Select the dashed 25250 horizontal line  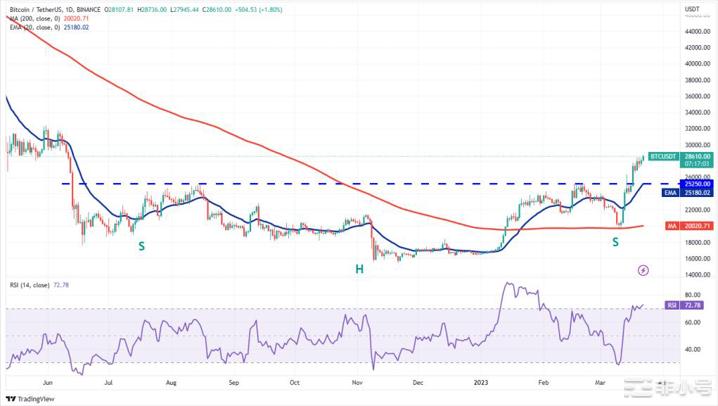300,184
